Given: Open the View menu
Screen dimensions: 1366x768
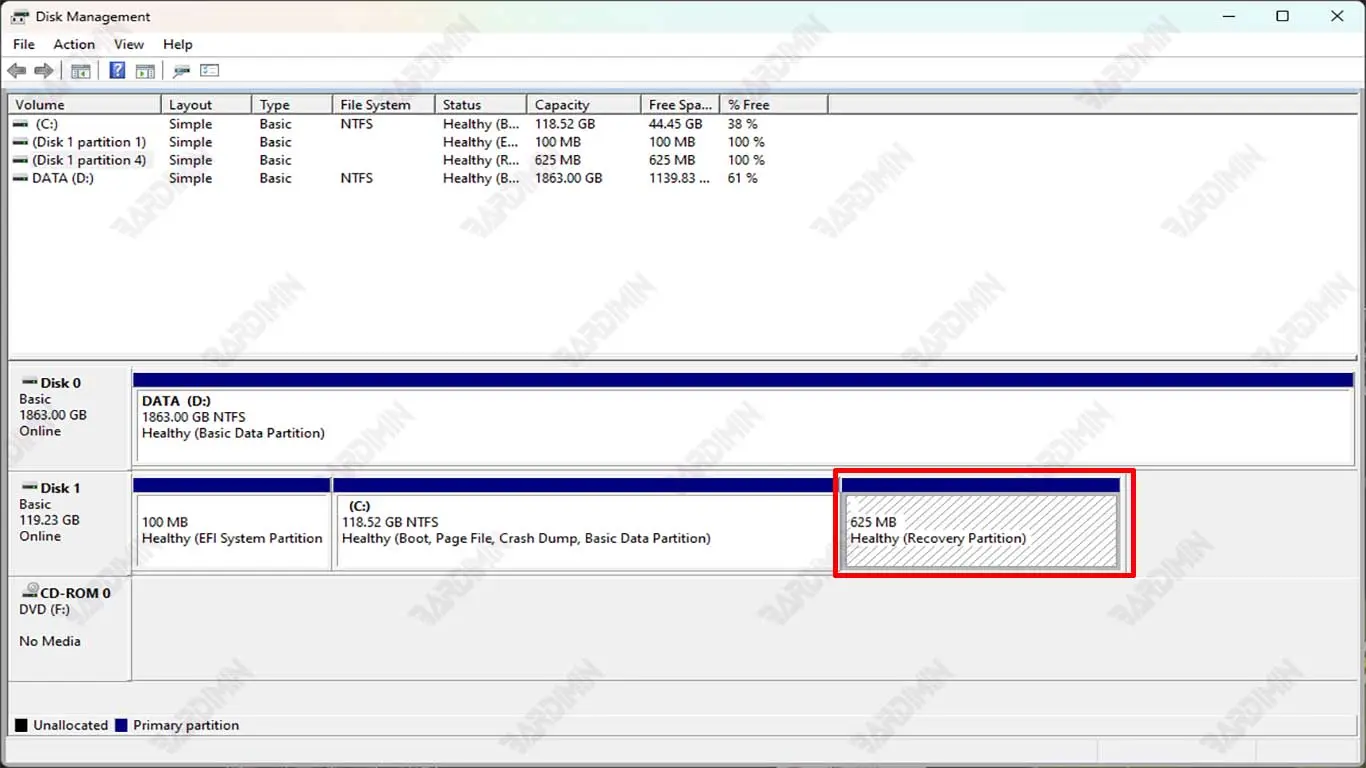Looking at the screenshot, I should (129, 44).
